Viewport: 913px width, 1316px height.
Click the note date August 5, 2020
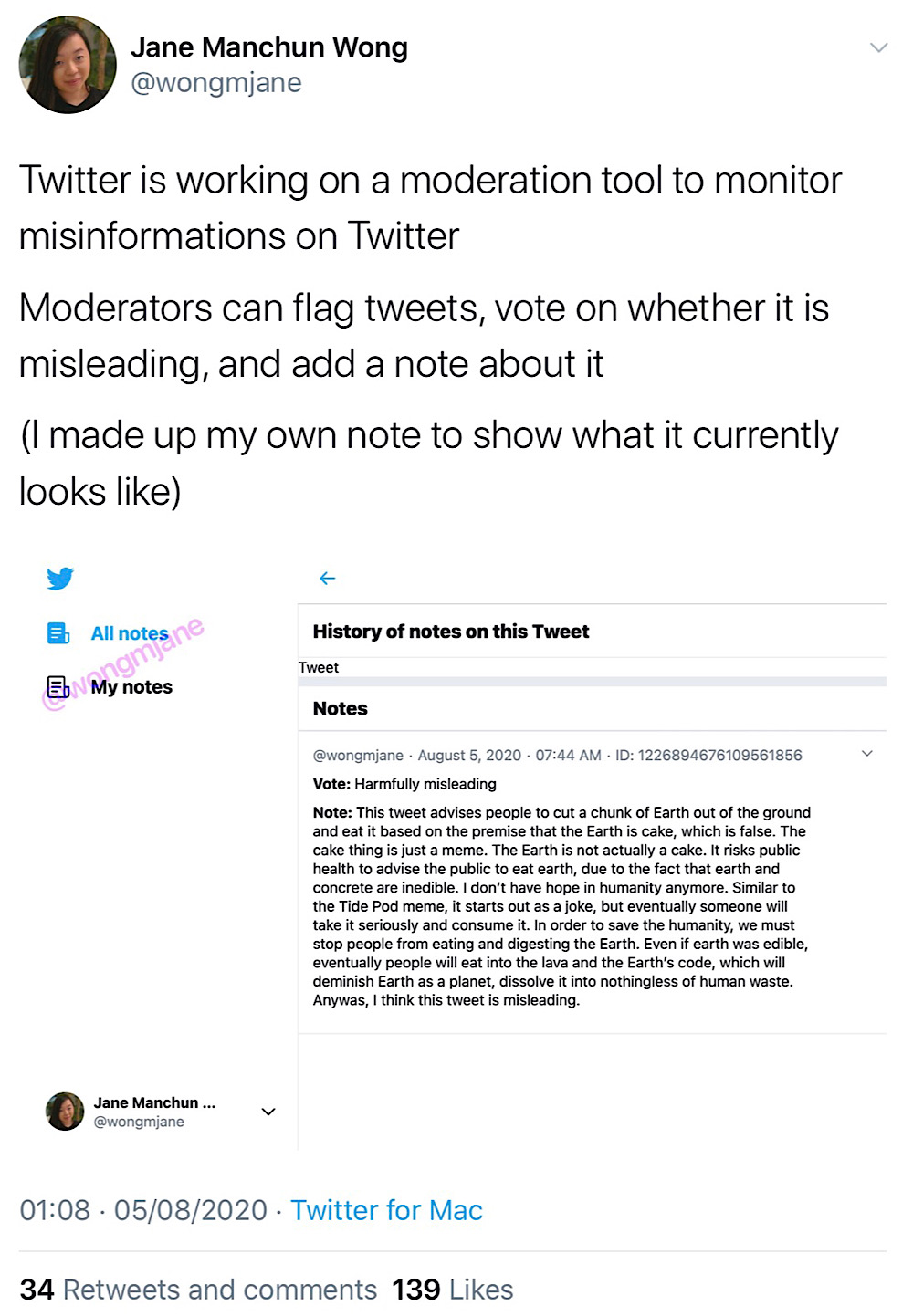point(469,755)
